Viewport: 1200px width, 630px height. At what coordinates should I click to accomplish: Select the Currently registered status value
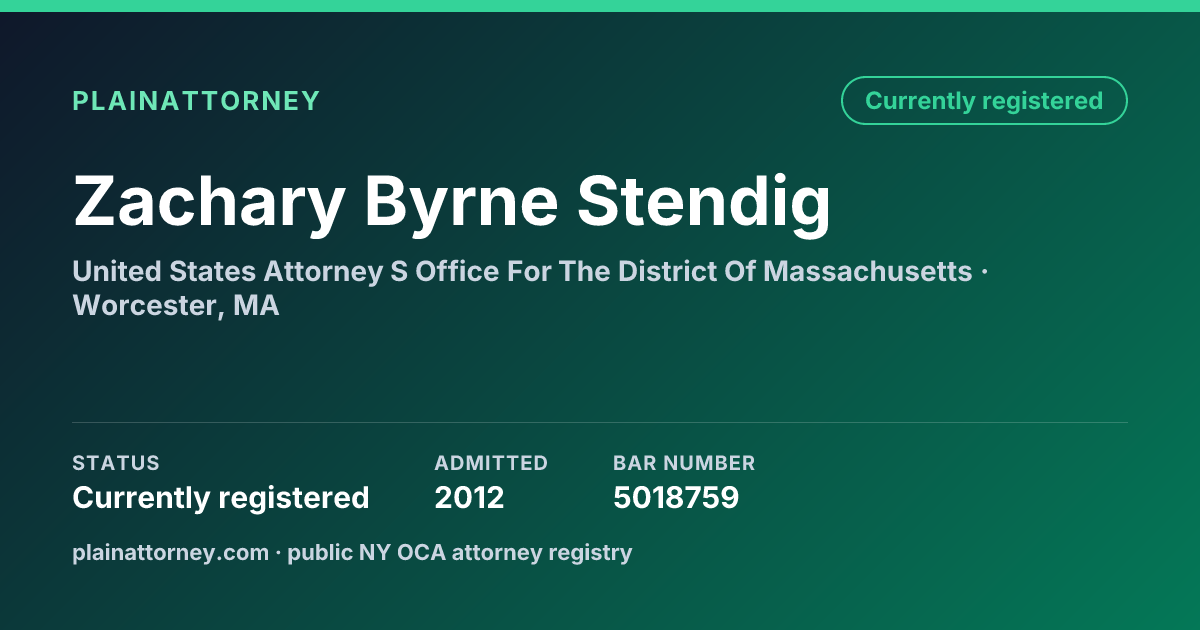pos(221,497)
